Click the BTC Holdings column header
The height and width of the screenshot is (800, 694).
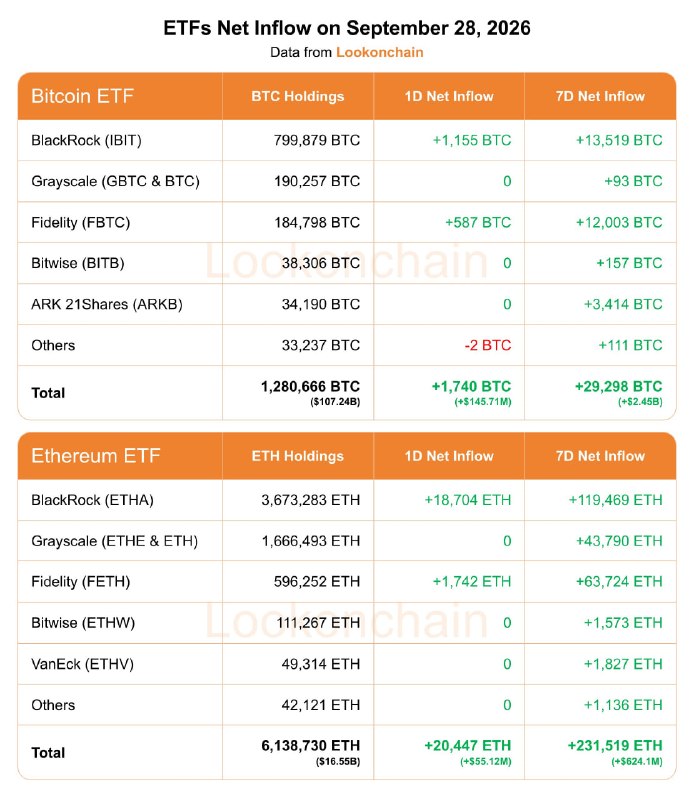coord(298,96)
